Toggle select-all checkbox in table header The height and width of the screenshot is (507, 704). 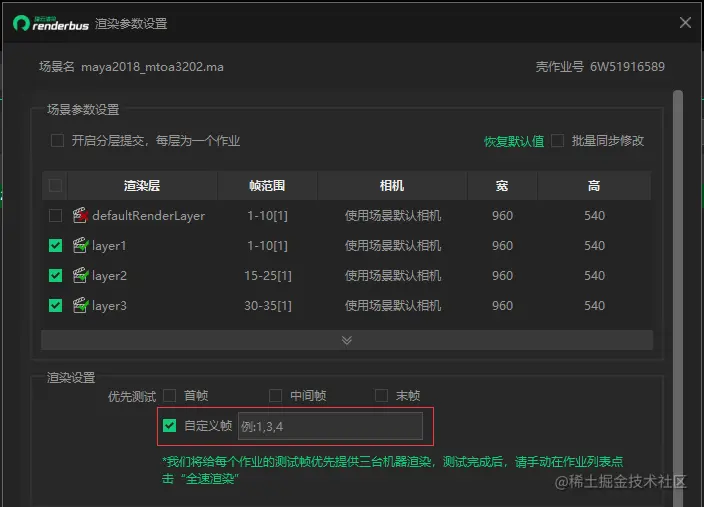click(x=55, y=185)
